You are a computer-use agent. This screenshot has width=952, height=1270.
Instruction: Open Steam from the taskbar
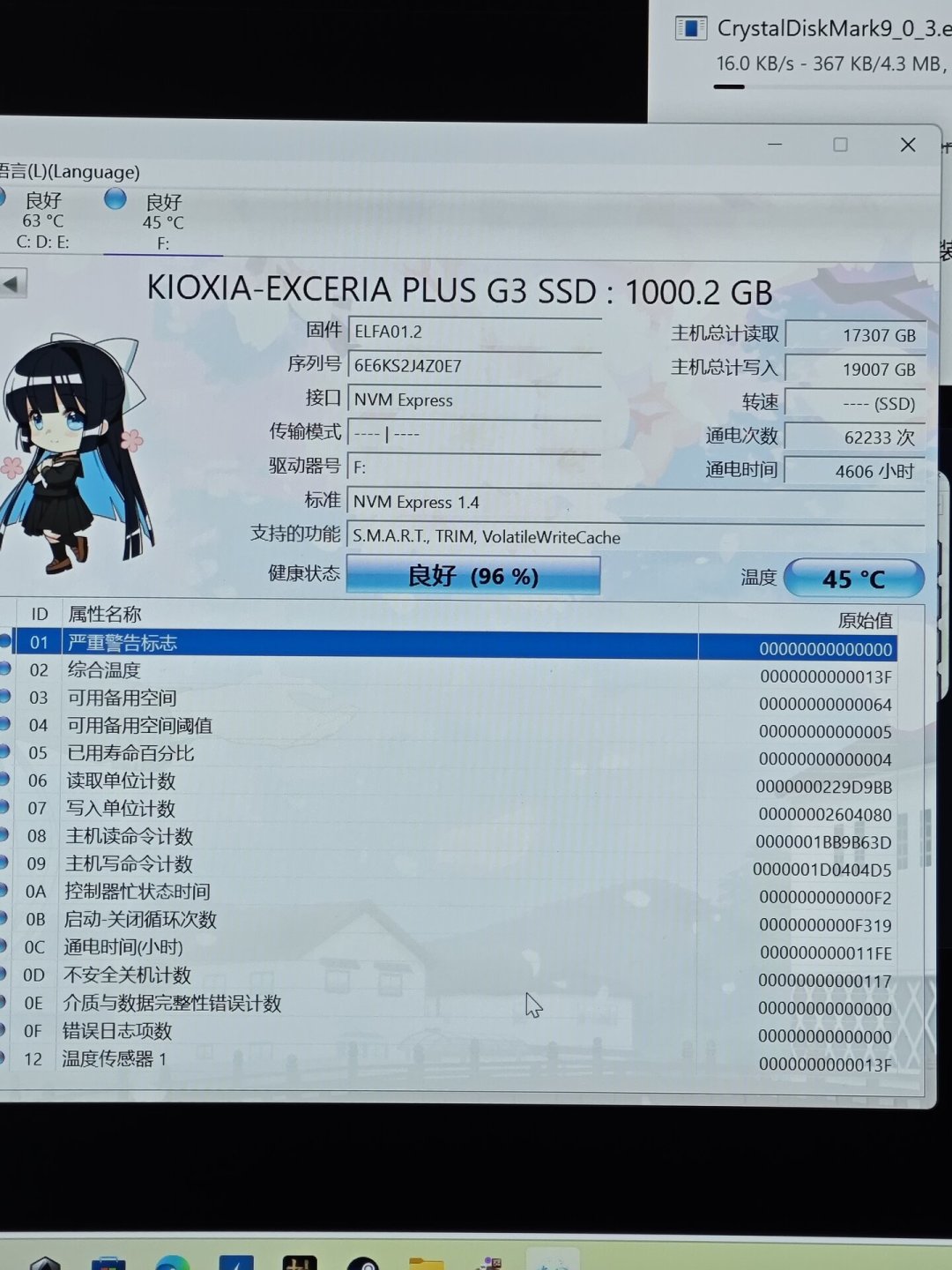362,1262
